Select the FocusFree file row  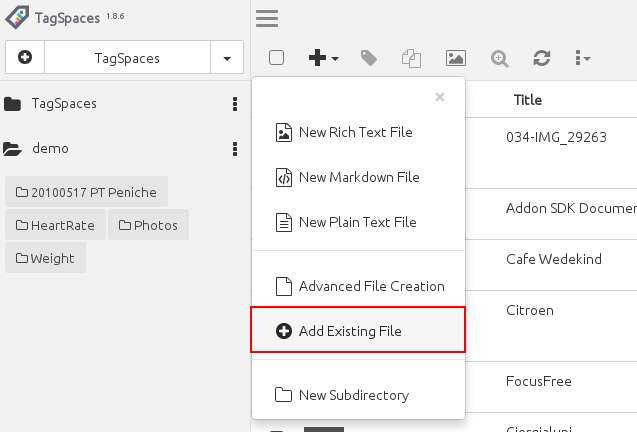click(x=539, y=382)
